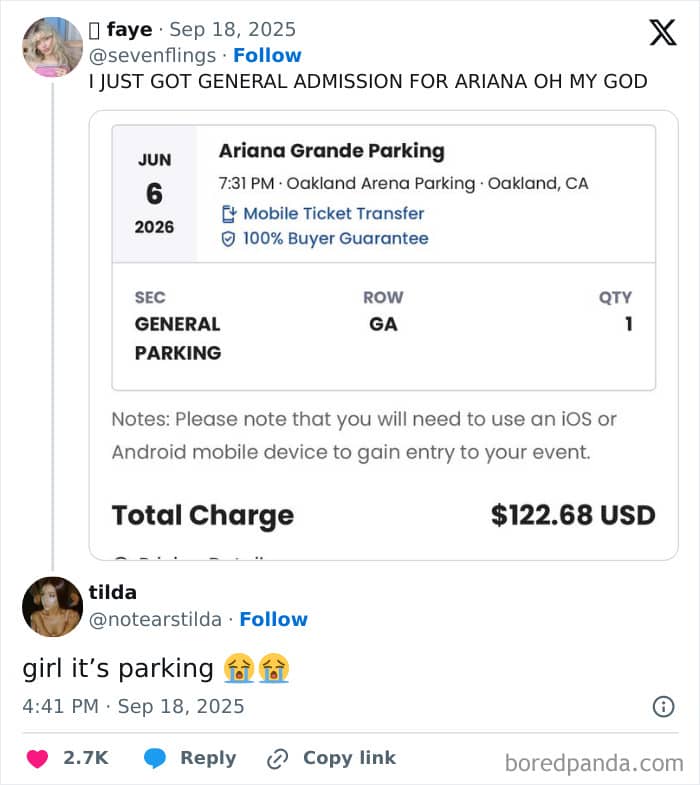
Task: Click the 2.7K likes count
Action: point(85,758)
